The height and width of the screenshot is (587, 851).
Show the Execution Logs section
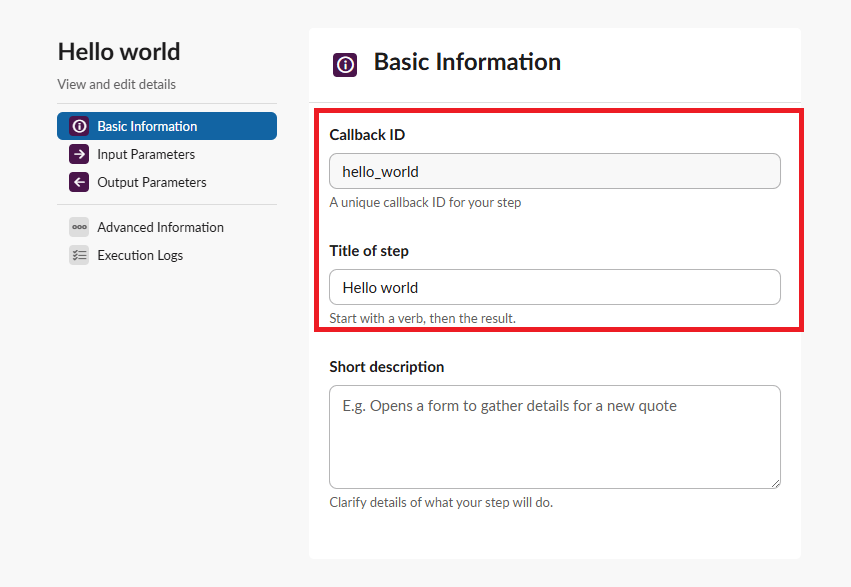[140, 255]
